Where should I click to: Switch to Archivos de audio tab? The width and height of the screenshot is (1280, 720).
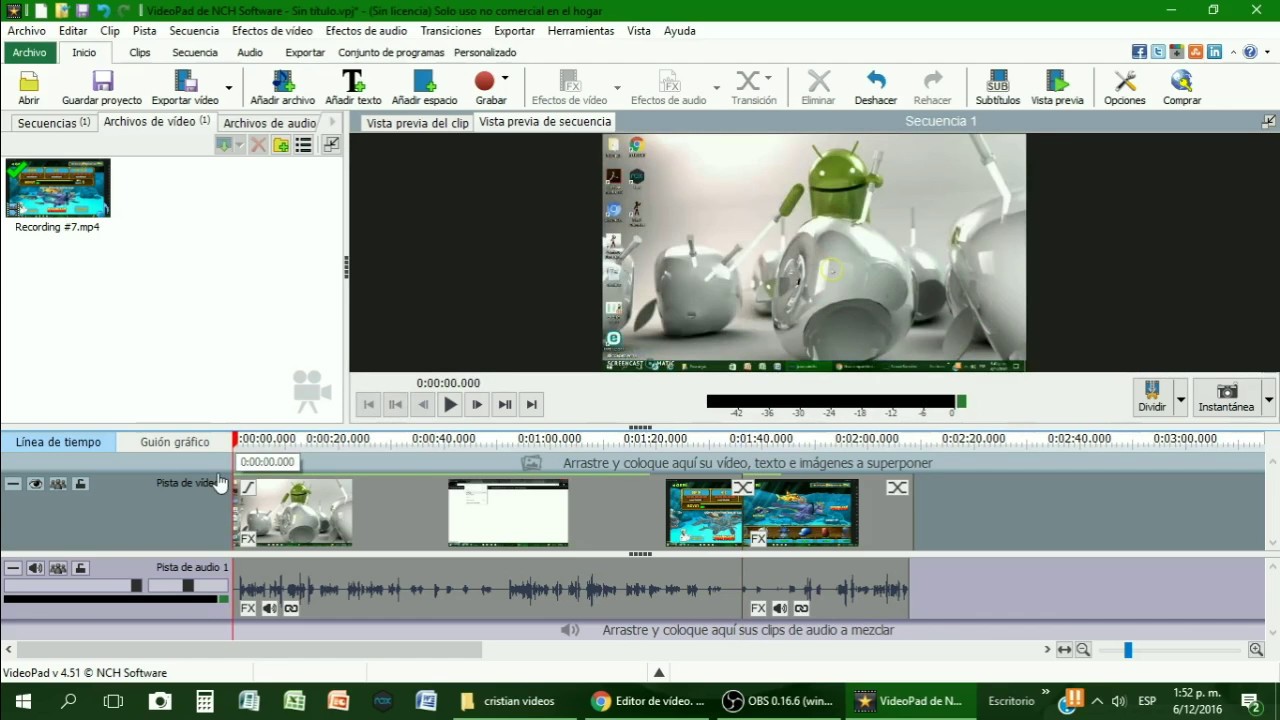270,123
